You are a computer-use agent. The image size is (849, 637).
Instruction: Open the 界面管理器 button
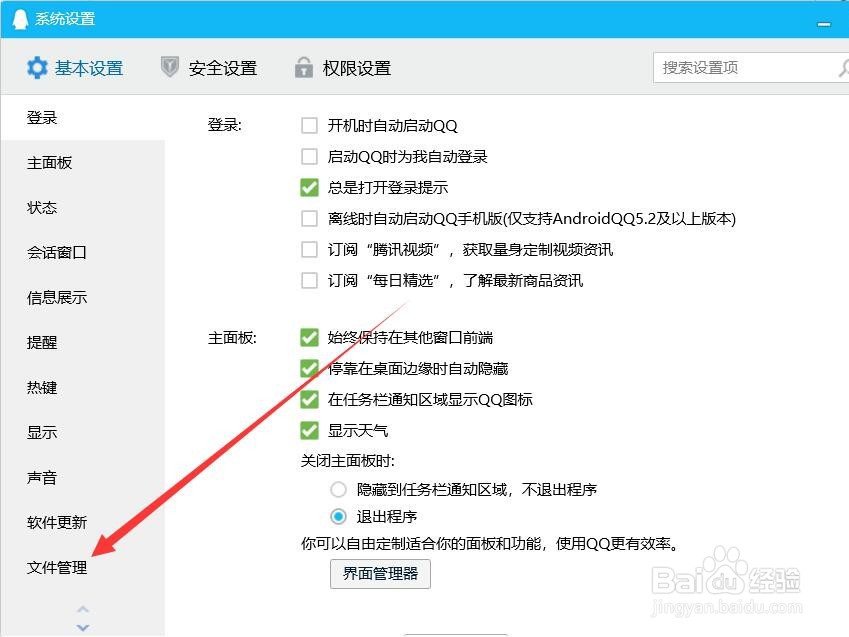click(x=380, y=574)
